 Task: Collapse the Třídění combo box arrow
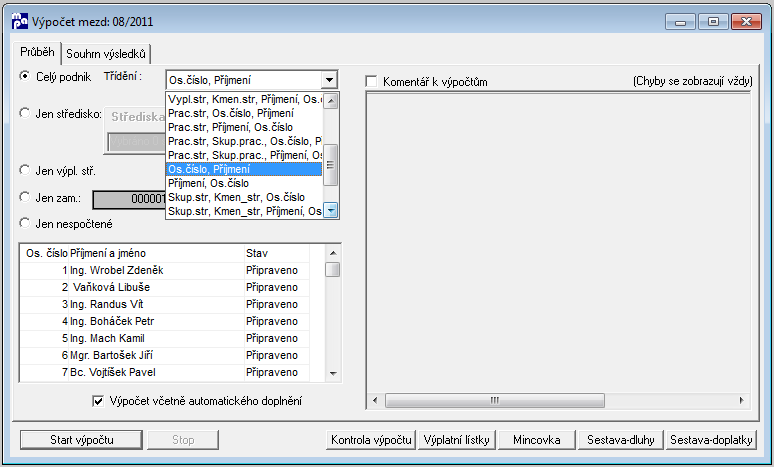pos(329,79)
